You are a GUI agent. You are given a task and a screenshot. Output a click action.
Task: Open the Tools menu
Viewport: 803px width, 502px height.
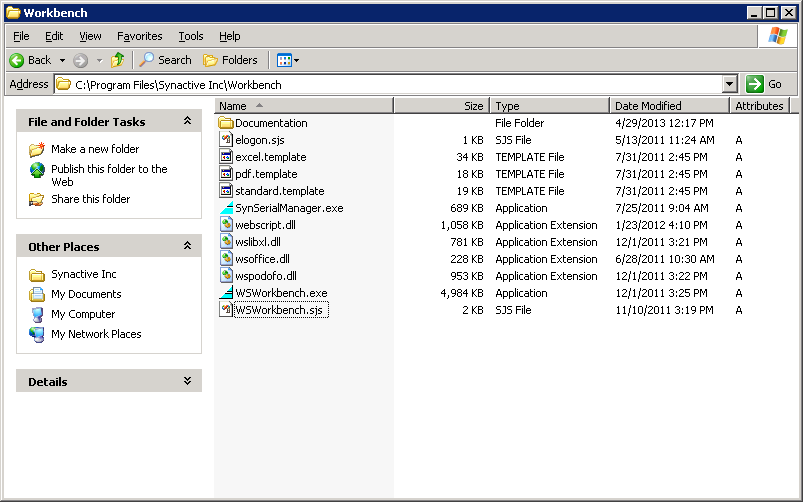(191, 36)
